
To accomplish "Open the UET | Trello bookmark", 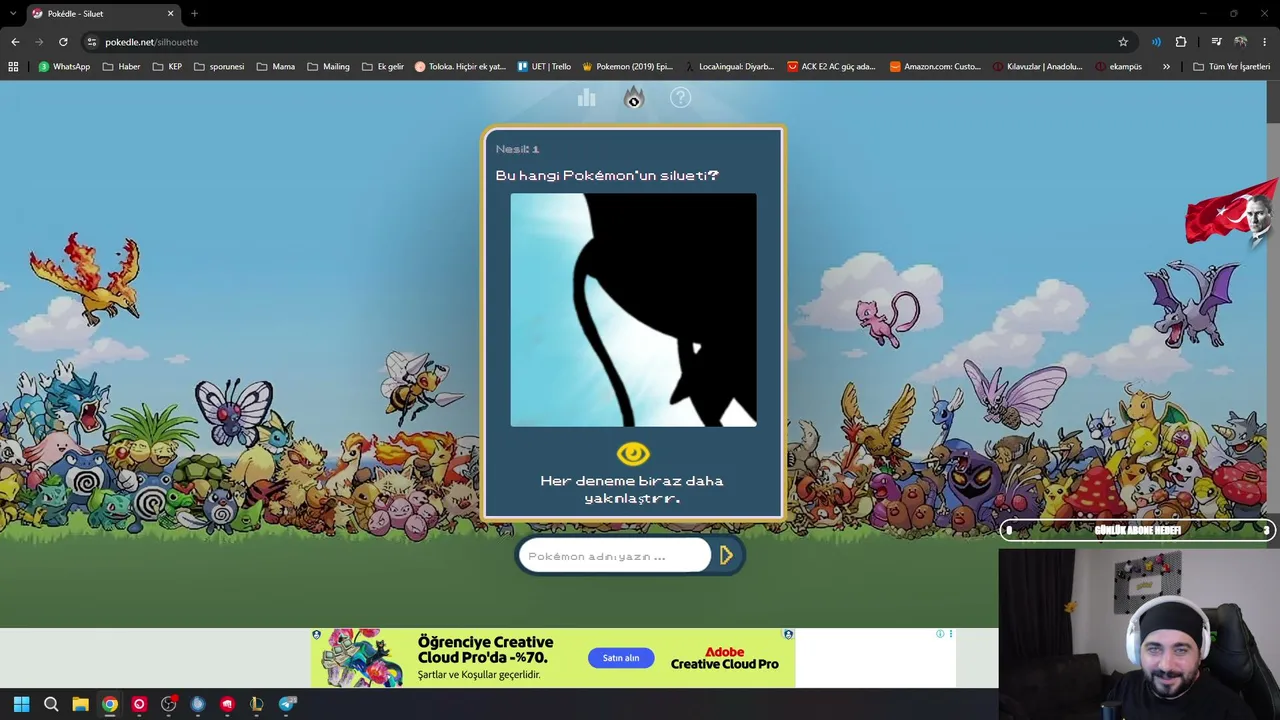I will (x=544, y=67).
